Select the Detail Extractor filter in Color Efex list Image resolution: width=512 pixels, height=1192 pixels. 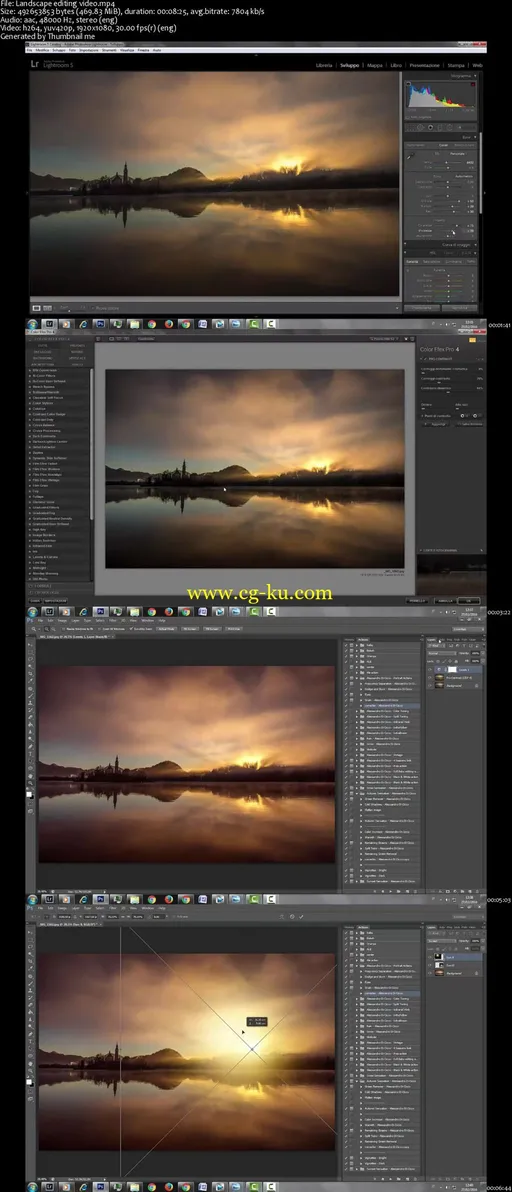tap(44, 447)
